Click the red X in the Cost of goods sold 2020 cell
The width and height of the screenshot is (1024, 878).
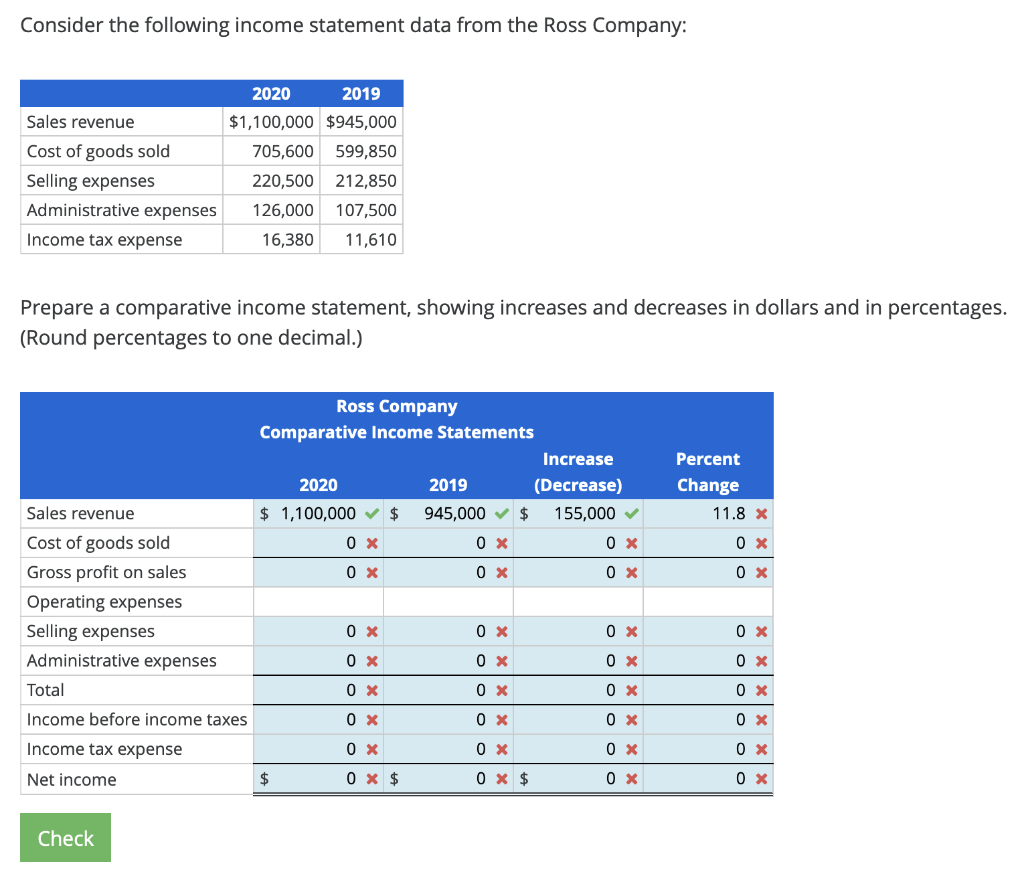coord(370,542)
